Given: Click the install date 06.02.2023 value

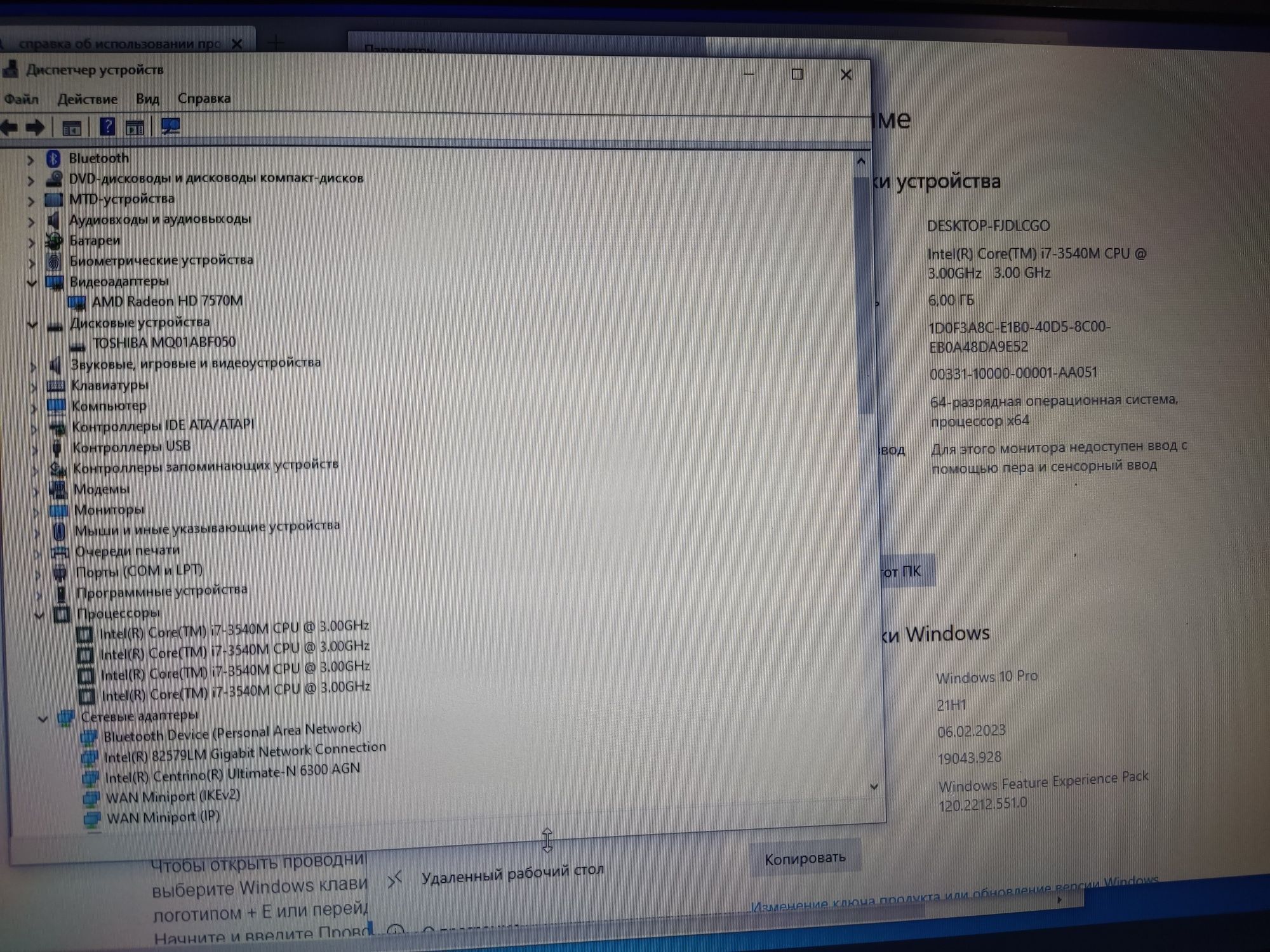Looking at the screenshot, I should point(971,731).
